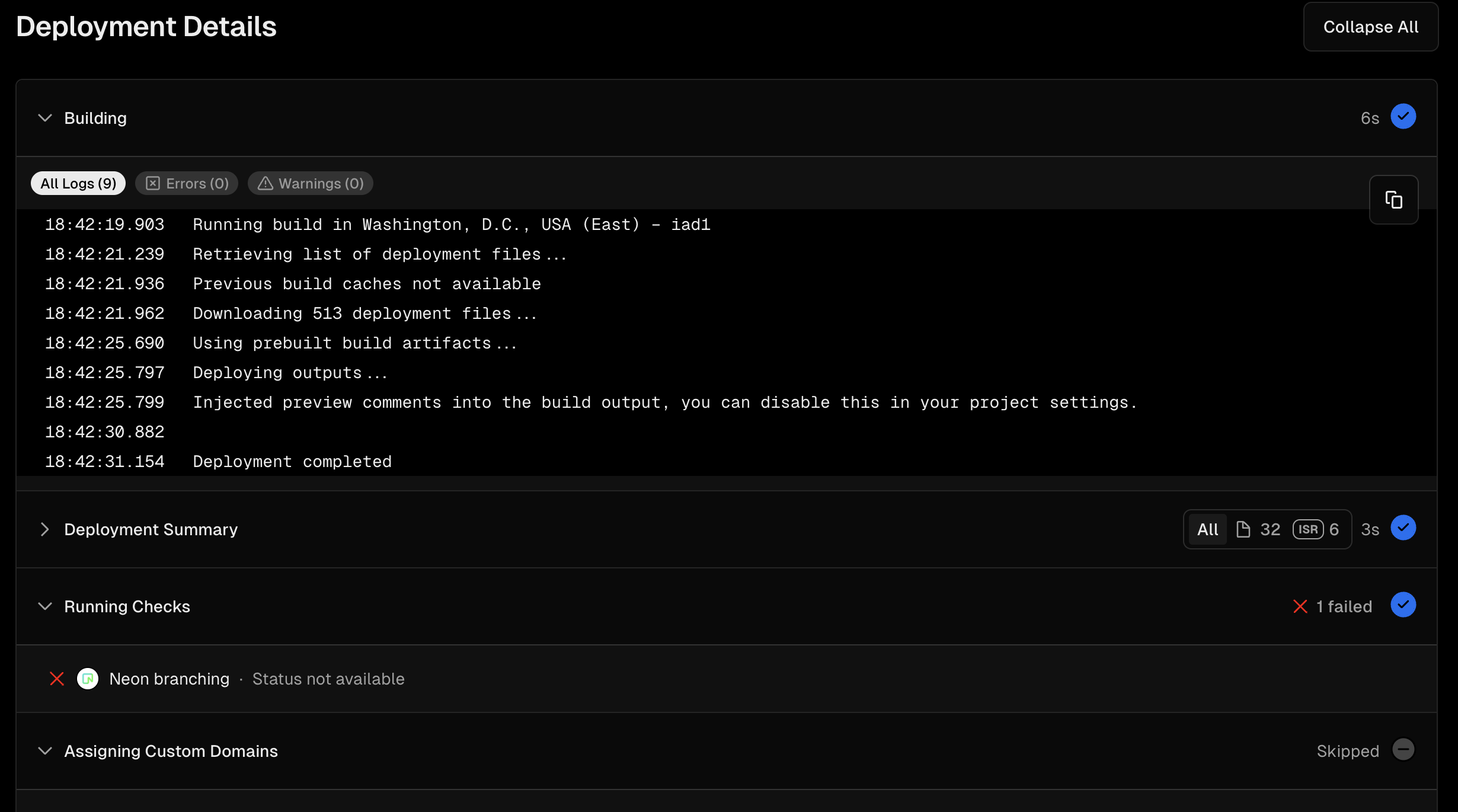Click the ISR badge in summary
Screen dimensions: 1458x812
[x=1308, y=529]
